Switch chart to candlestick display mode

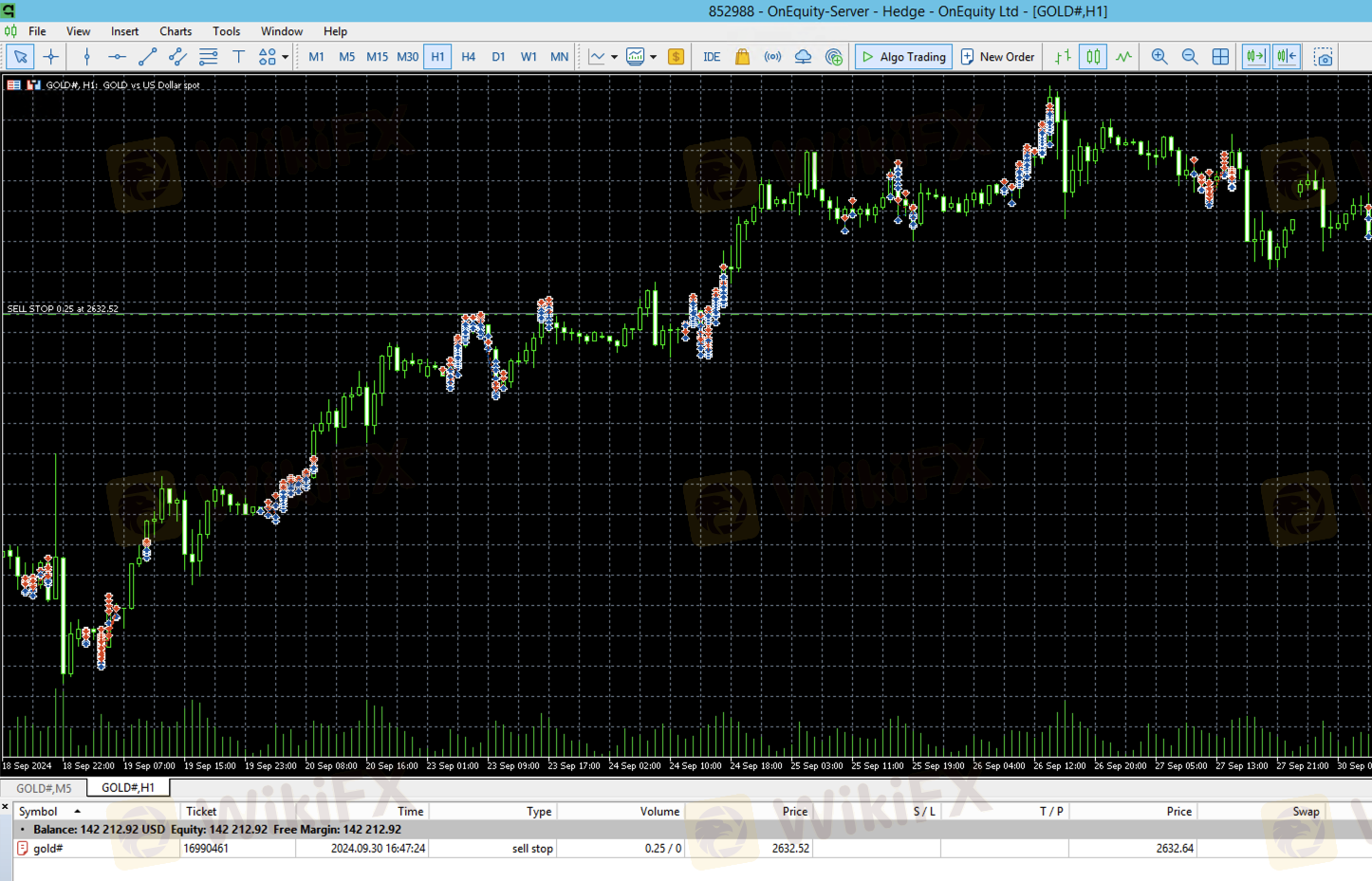1093,57
